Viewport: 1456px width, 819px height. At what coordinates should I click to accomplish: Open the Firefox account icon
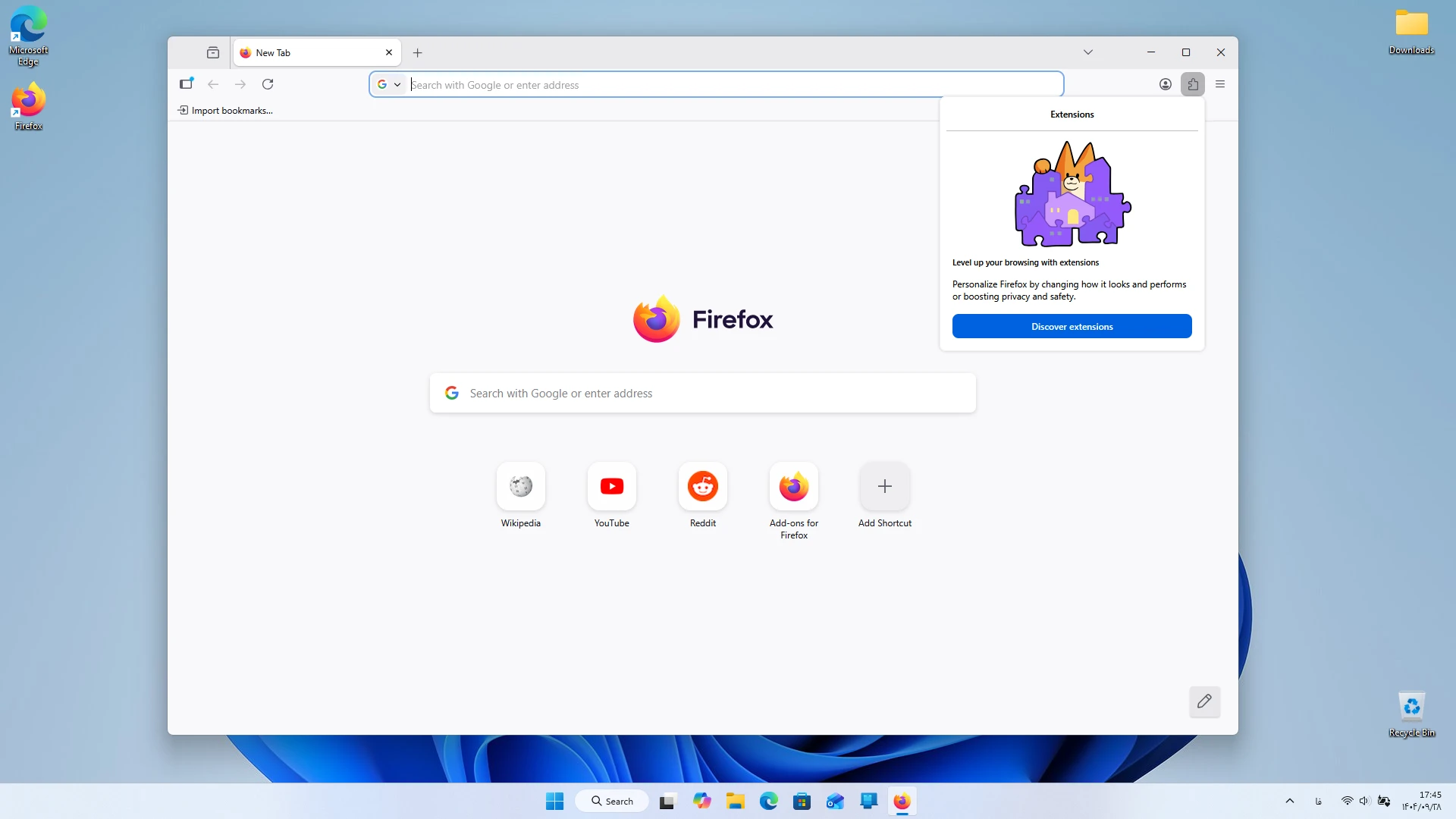tap(1166, 84)
